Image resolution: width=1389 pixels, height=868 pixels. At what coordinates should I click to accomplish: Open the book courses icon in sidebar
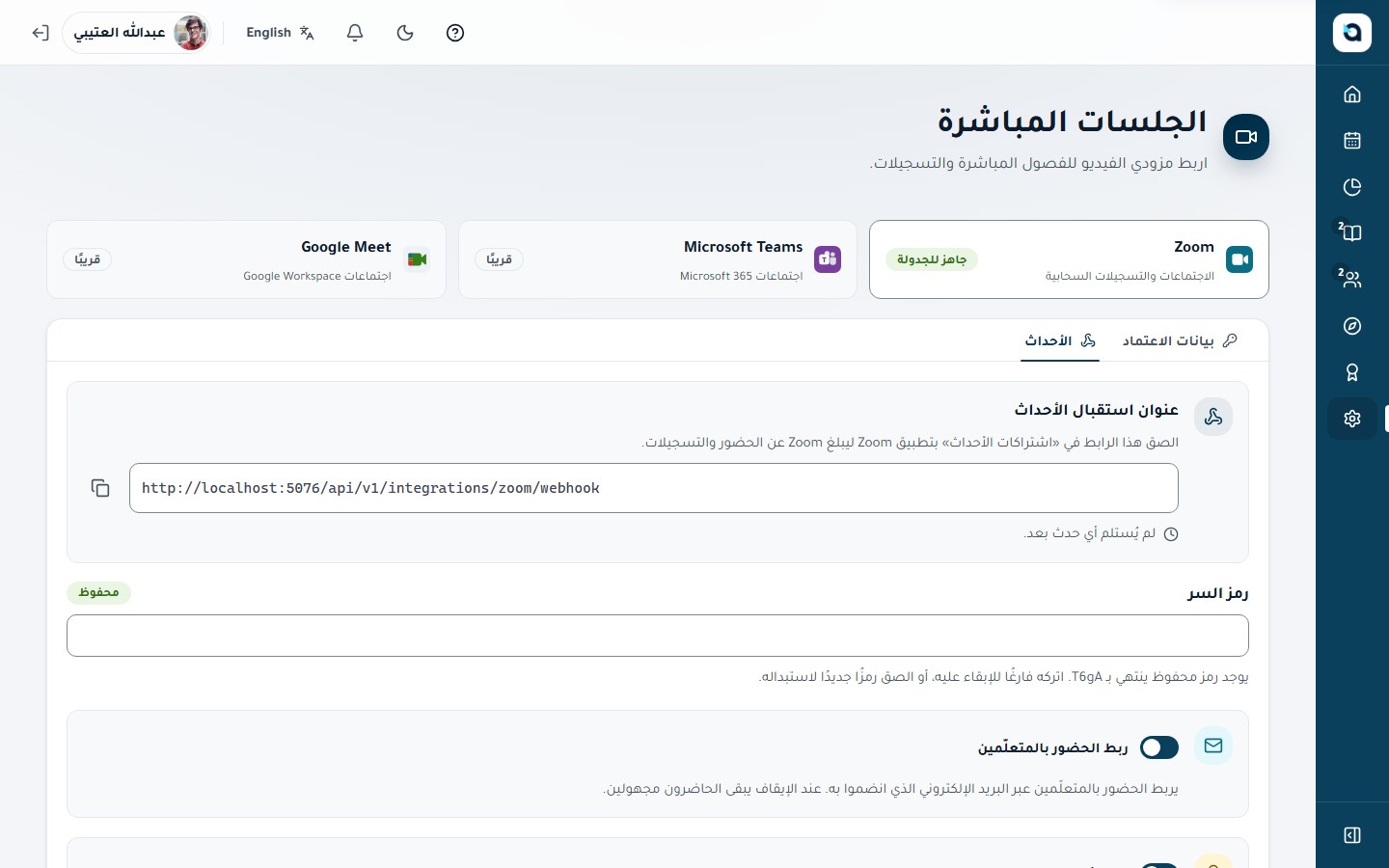click(1352, 233)
